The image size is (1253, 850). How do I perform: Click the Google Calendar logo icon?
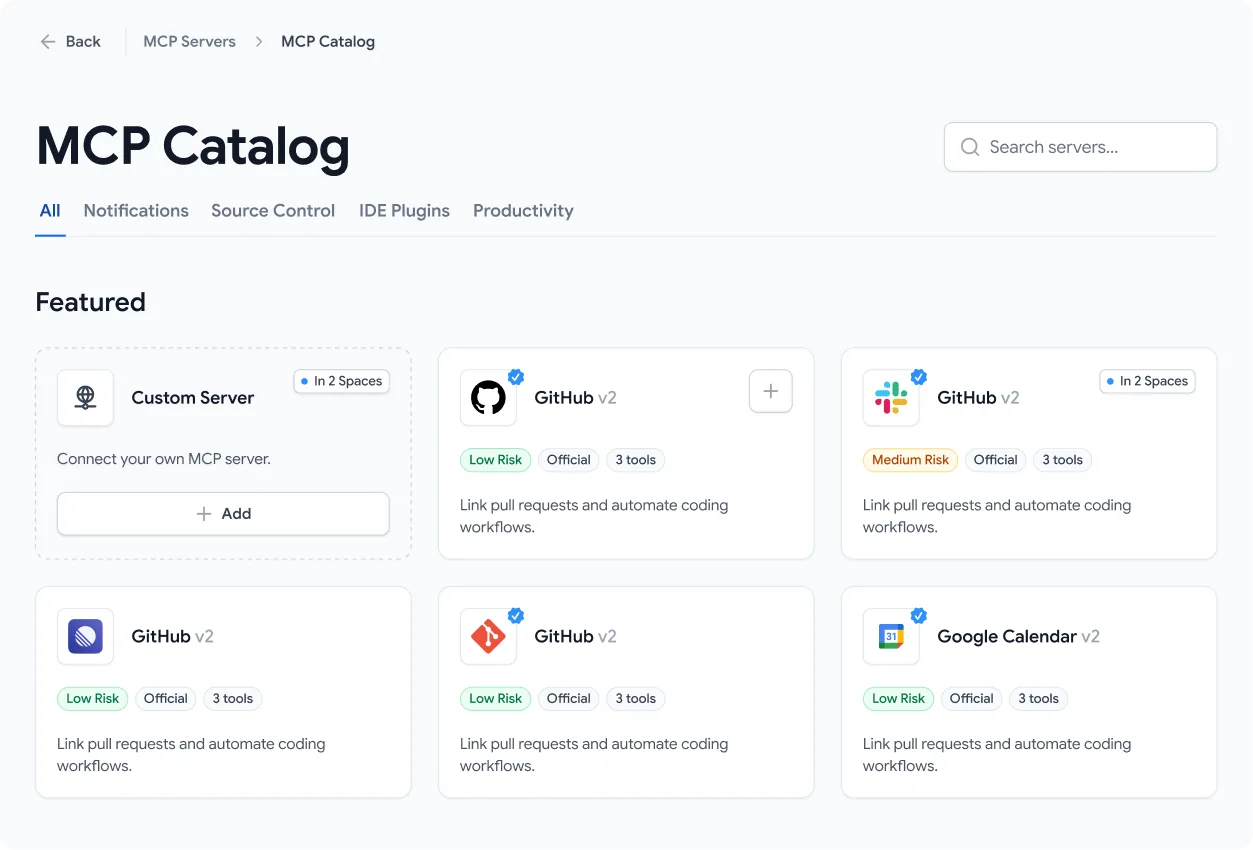pyautogui.click(x=891, y=637)
